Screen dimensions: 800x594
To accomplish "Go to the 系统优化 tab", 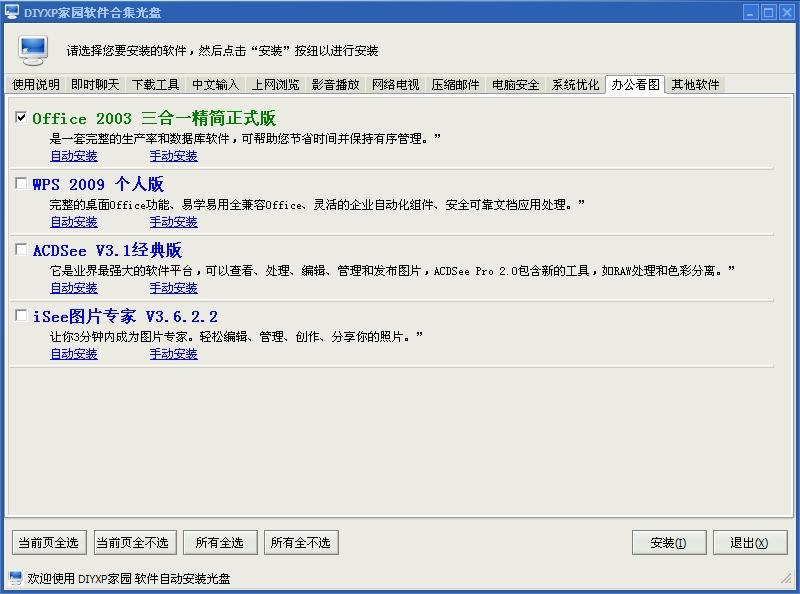I will (x=575, y=84).
